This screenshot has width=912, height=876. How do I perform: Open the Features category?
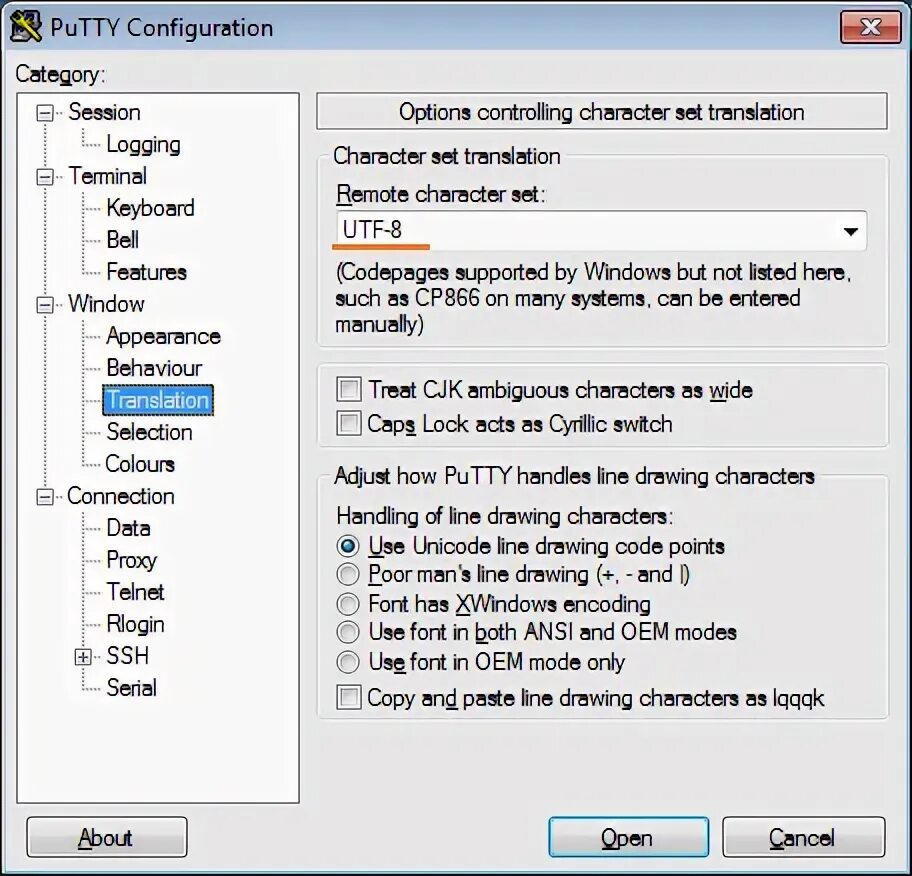(x=147, y=272)
